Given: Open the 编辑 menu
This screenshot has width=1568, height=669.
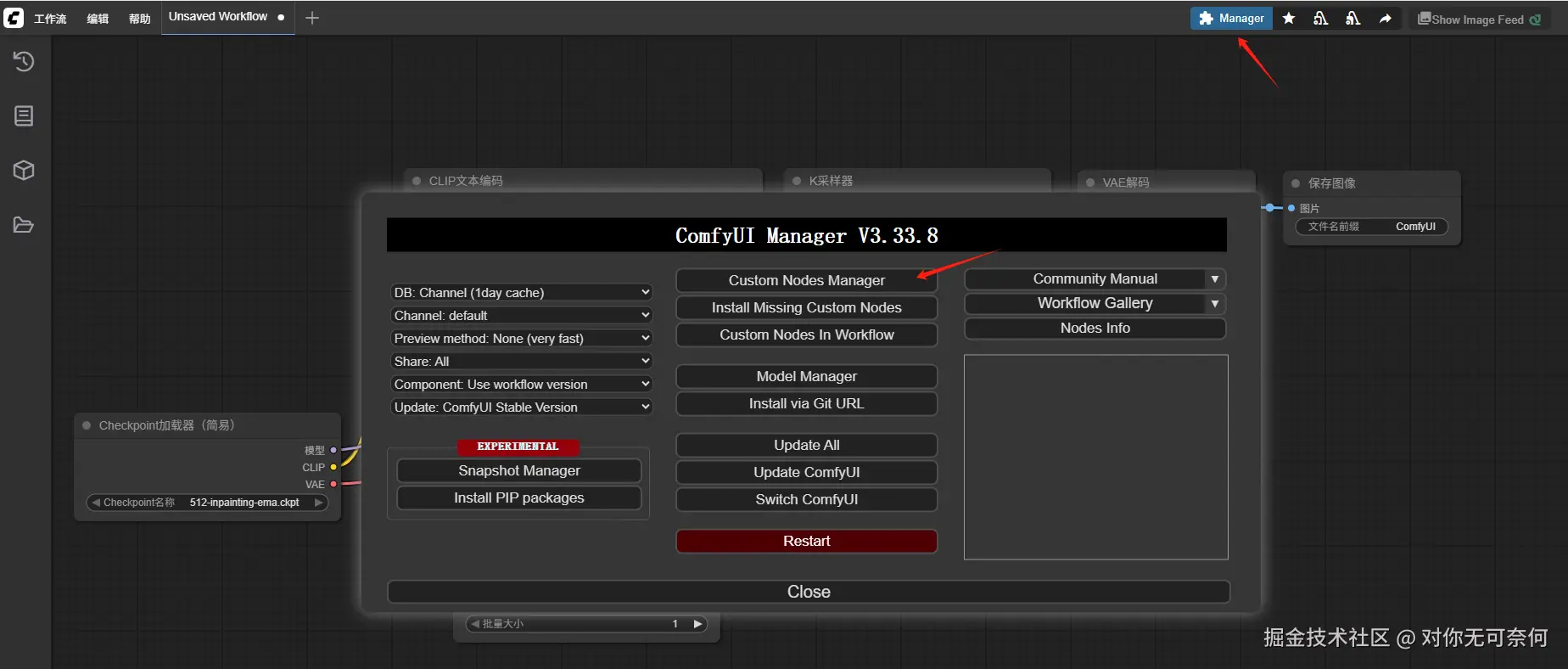Looking at the screenshot, I should click(98, 19).
